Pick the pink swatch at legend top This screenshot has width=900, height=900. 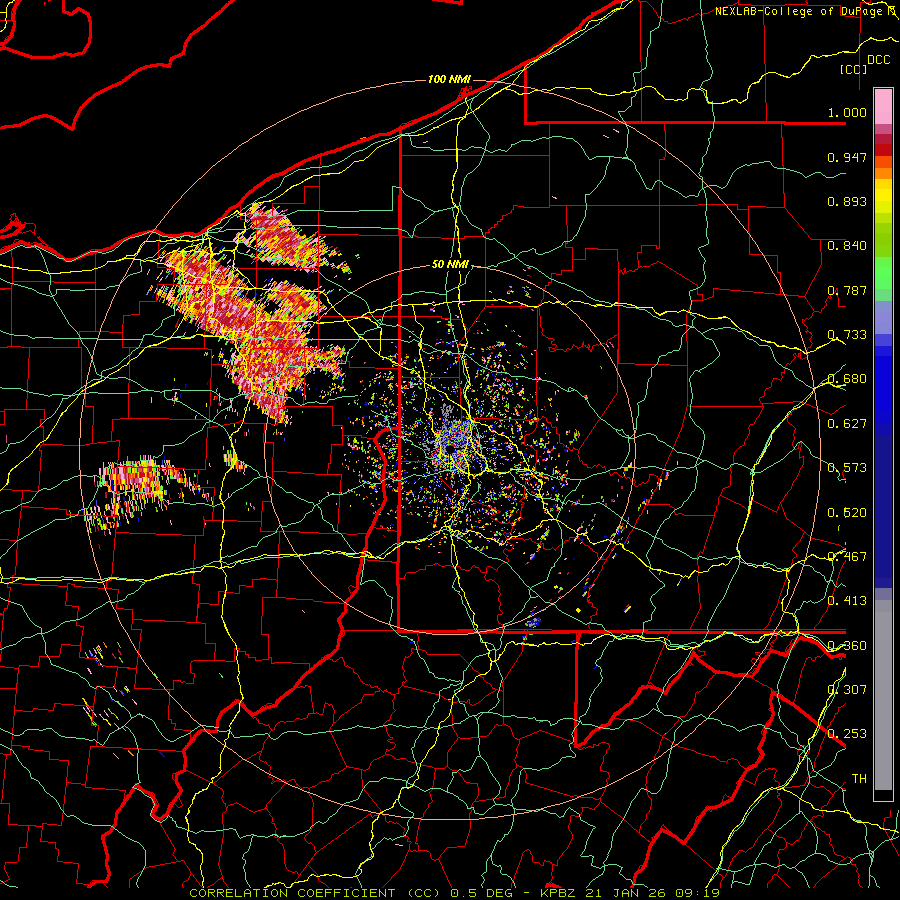[883, 107]
